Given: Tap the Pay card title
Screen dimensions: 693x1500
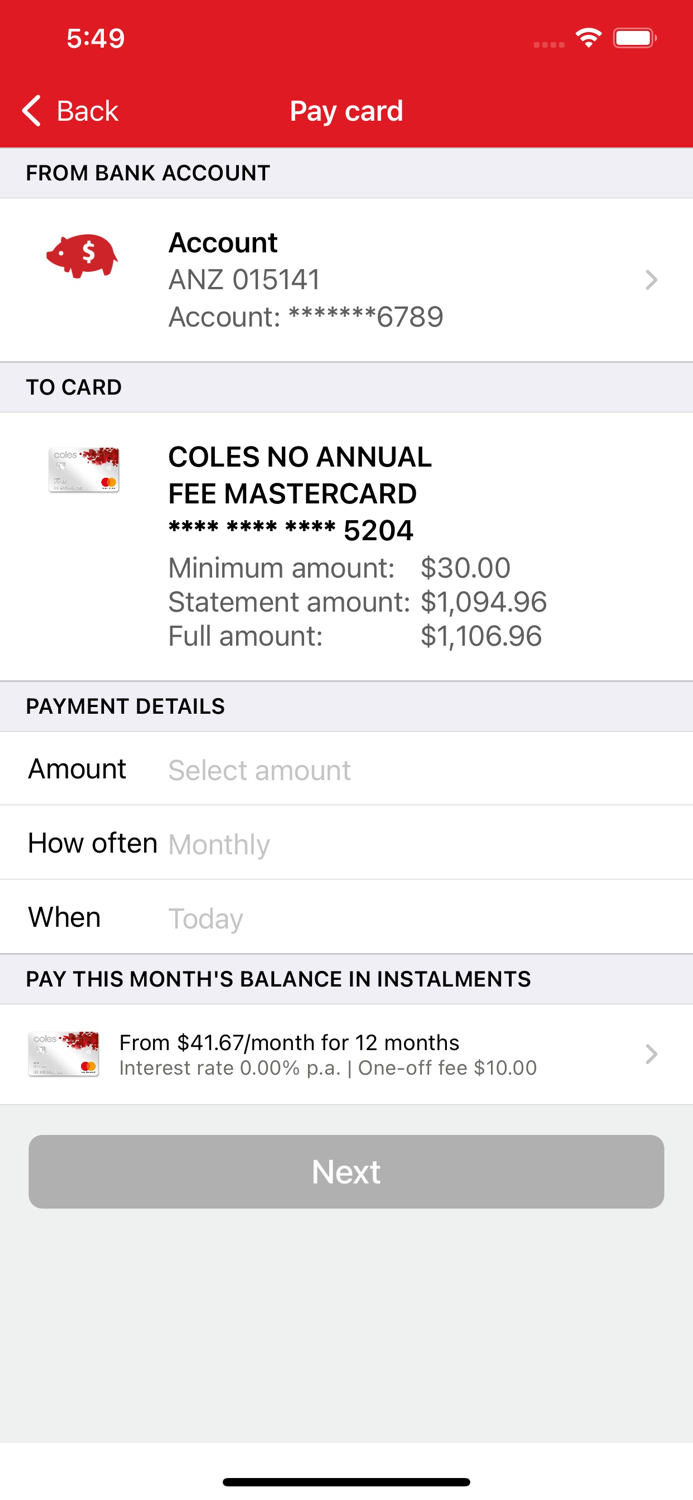Looking at the screenshot, I should [346, 111].
